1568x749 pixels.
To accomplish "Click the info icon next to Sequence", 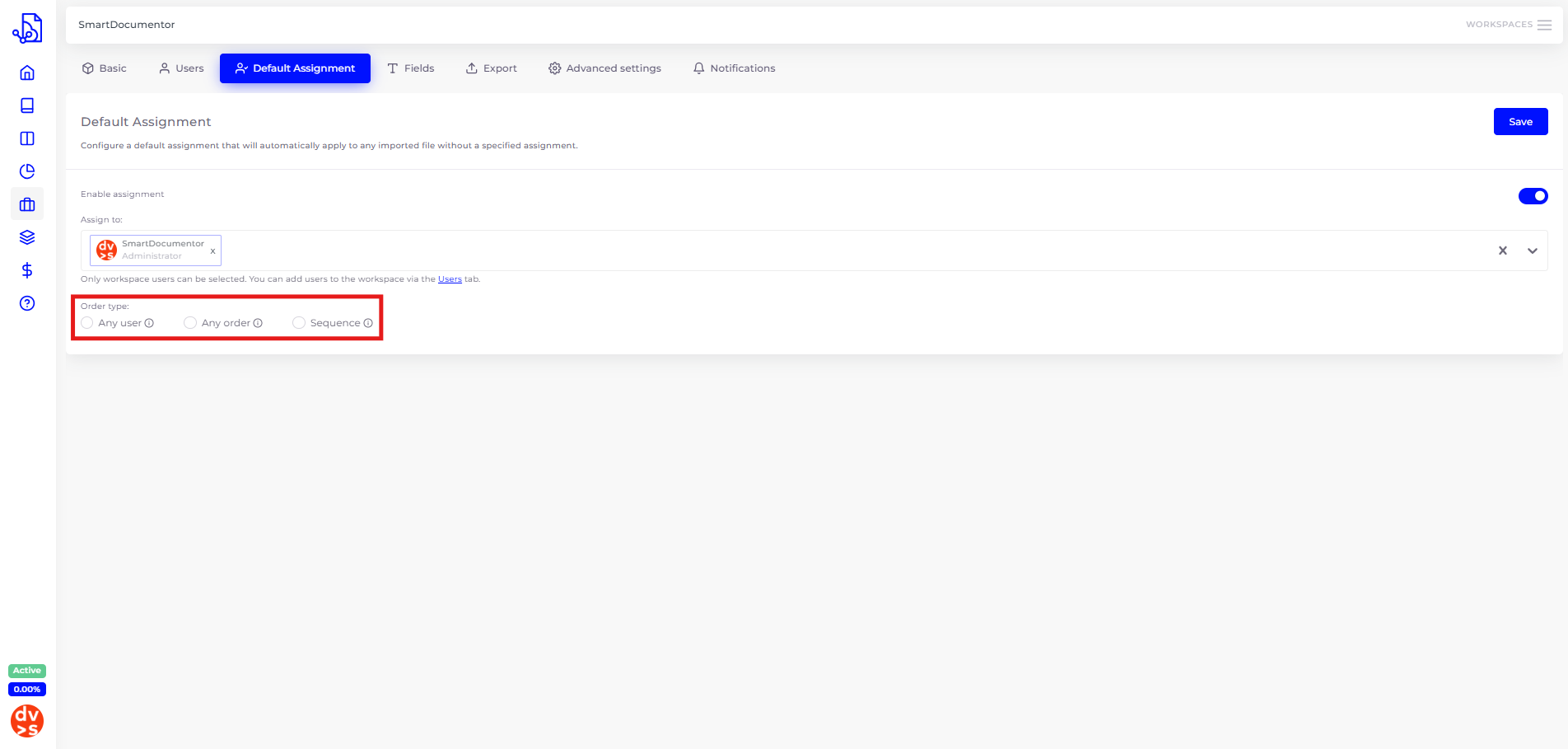I will pyautogui.click(x=368, y=323).
